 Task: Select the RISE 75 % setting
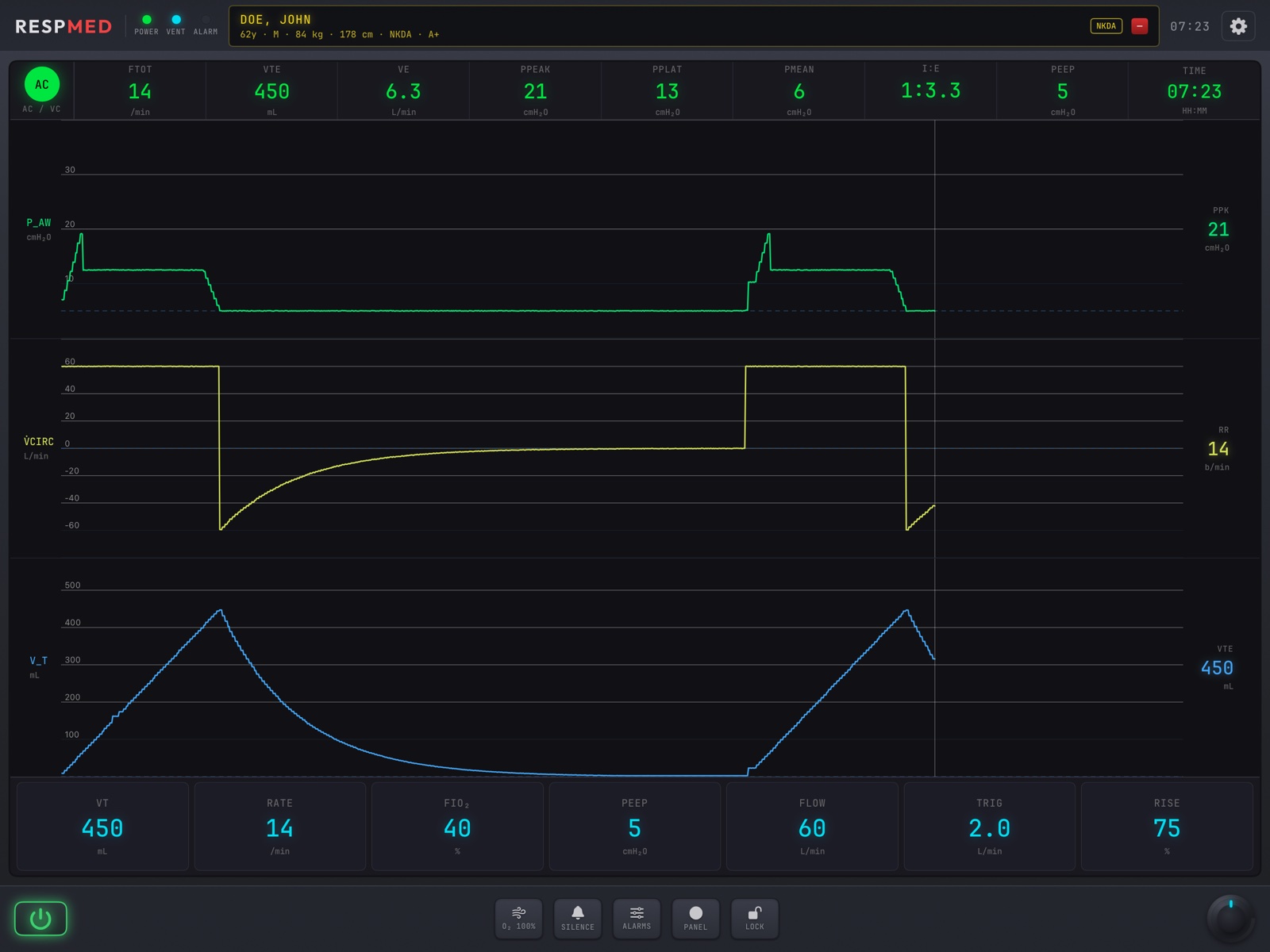pos(1167,827)
